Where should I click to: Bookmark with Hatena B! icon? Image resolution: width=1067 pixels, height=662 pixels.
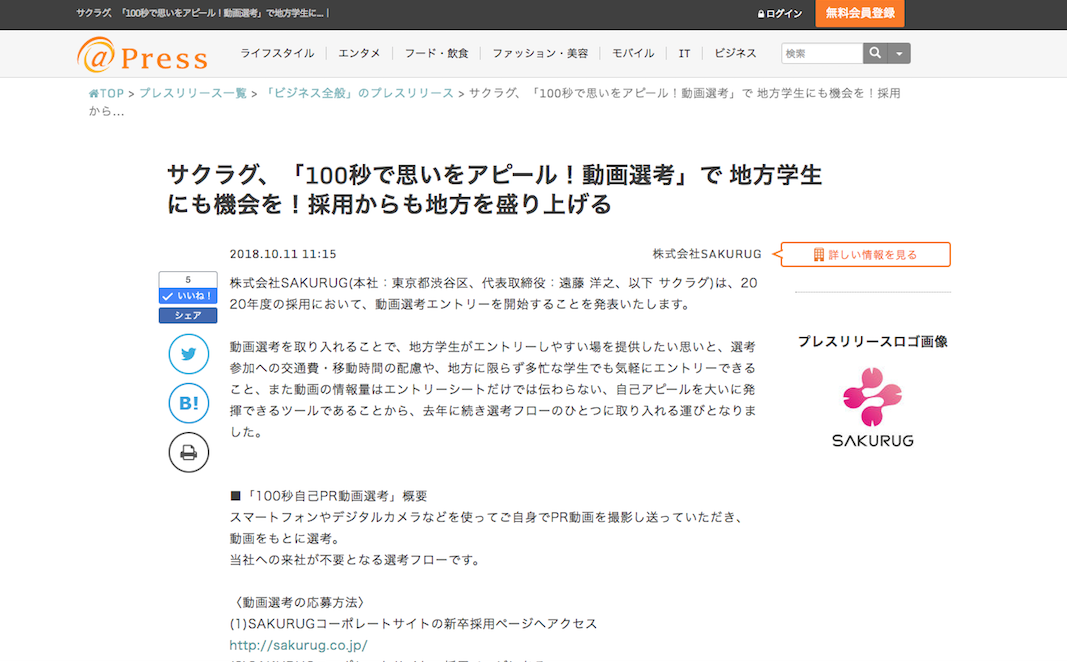click(x=188, y=403)
